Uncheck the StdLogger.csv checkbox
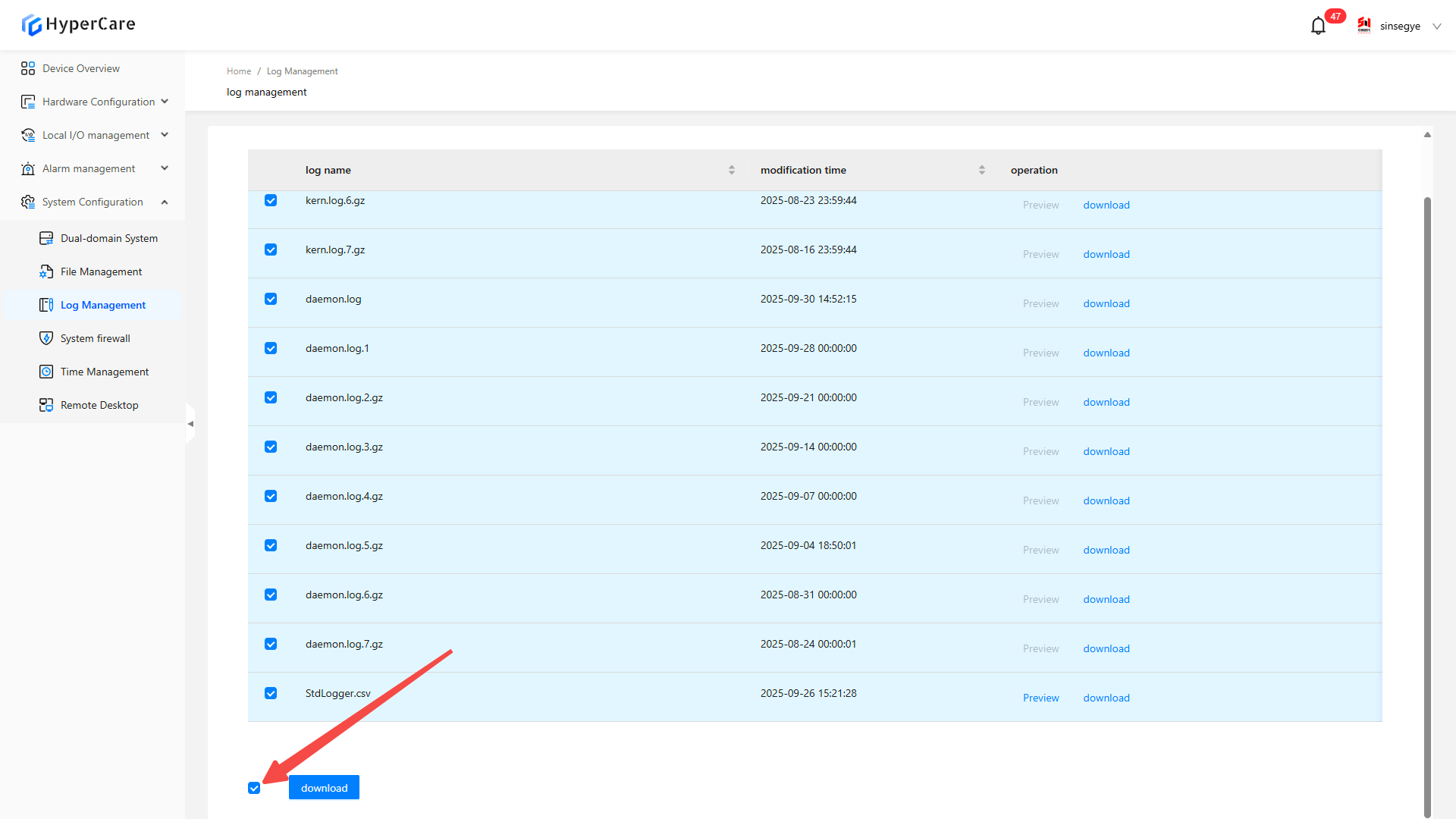 point(271,693)
